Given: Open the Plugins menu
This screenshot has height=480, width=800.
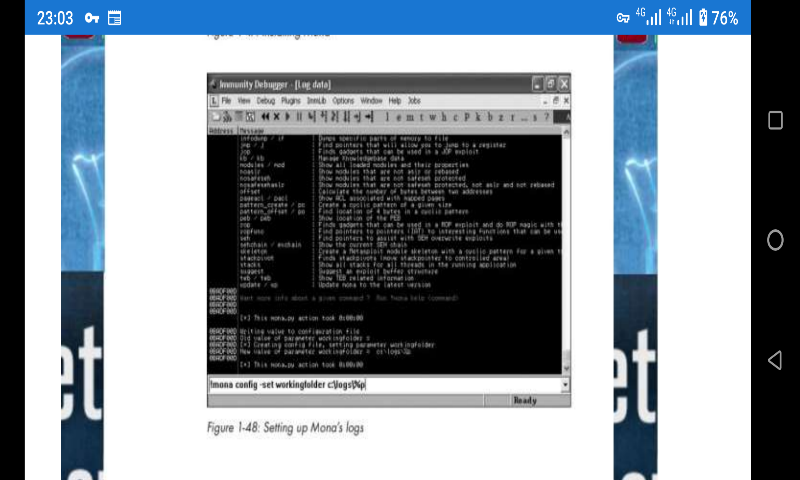Looking at the screenshot, I should [291, 100].
